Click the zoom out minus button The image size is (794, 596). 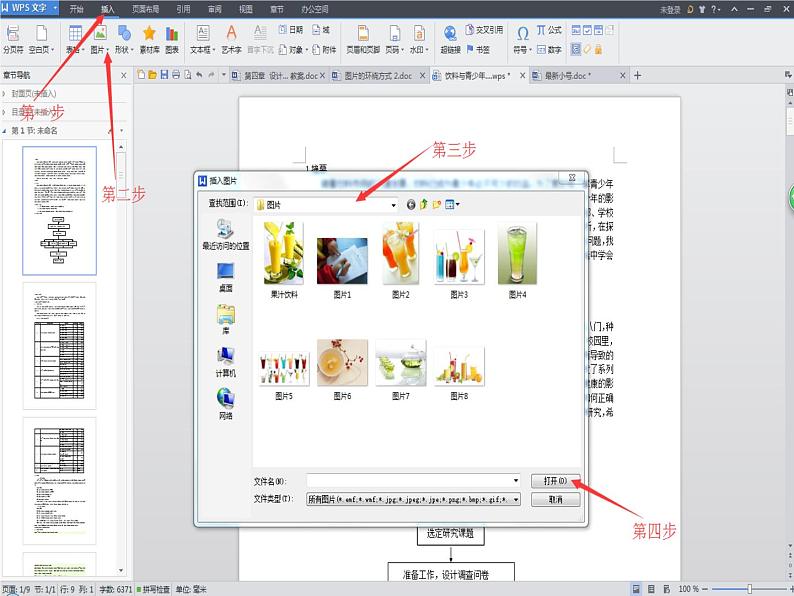[704, 589]
